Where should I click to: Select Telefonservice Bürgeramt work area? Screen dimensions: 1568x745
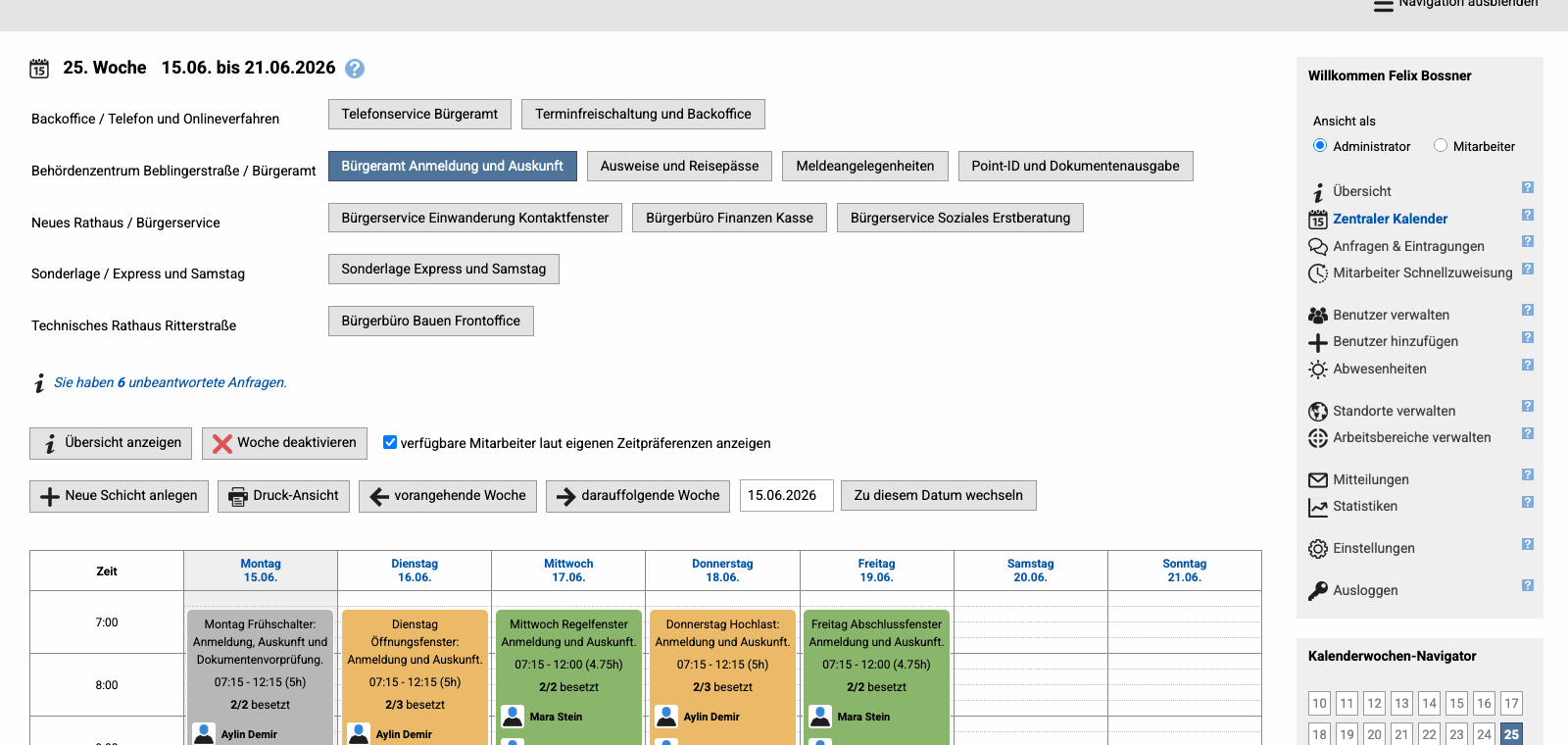(419, 114)
